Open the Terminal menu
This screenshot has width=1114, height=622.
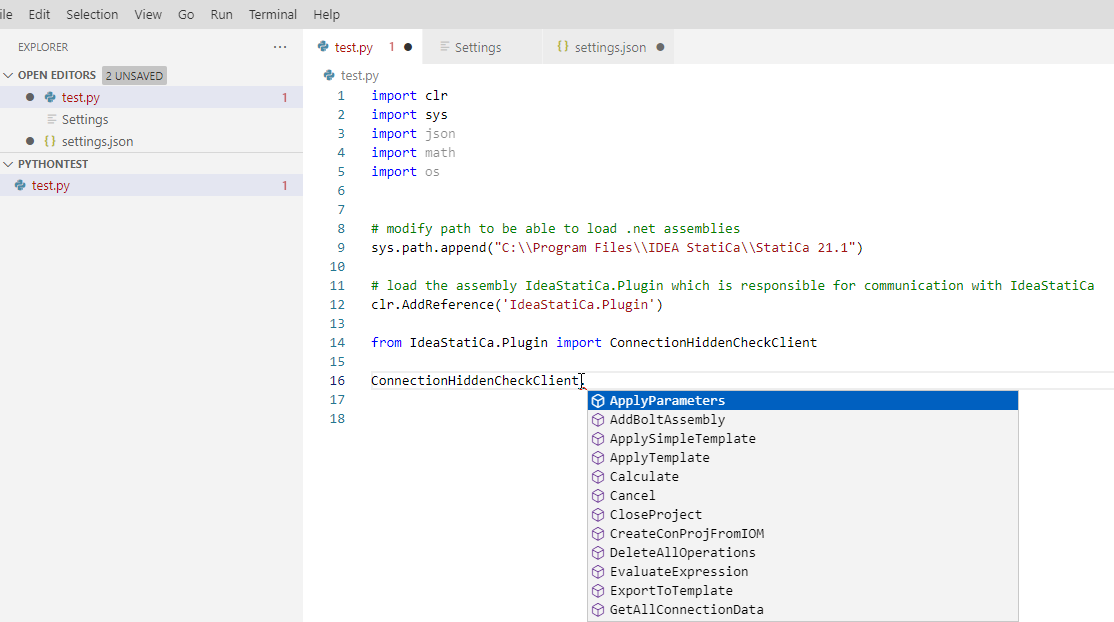(273, 14)
